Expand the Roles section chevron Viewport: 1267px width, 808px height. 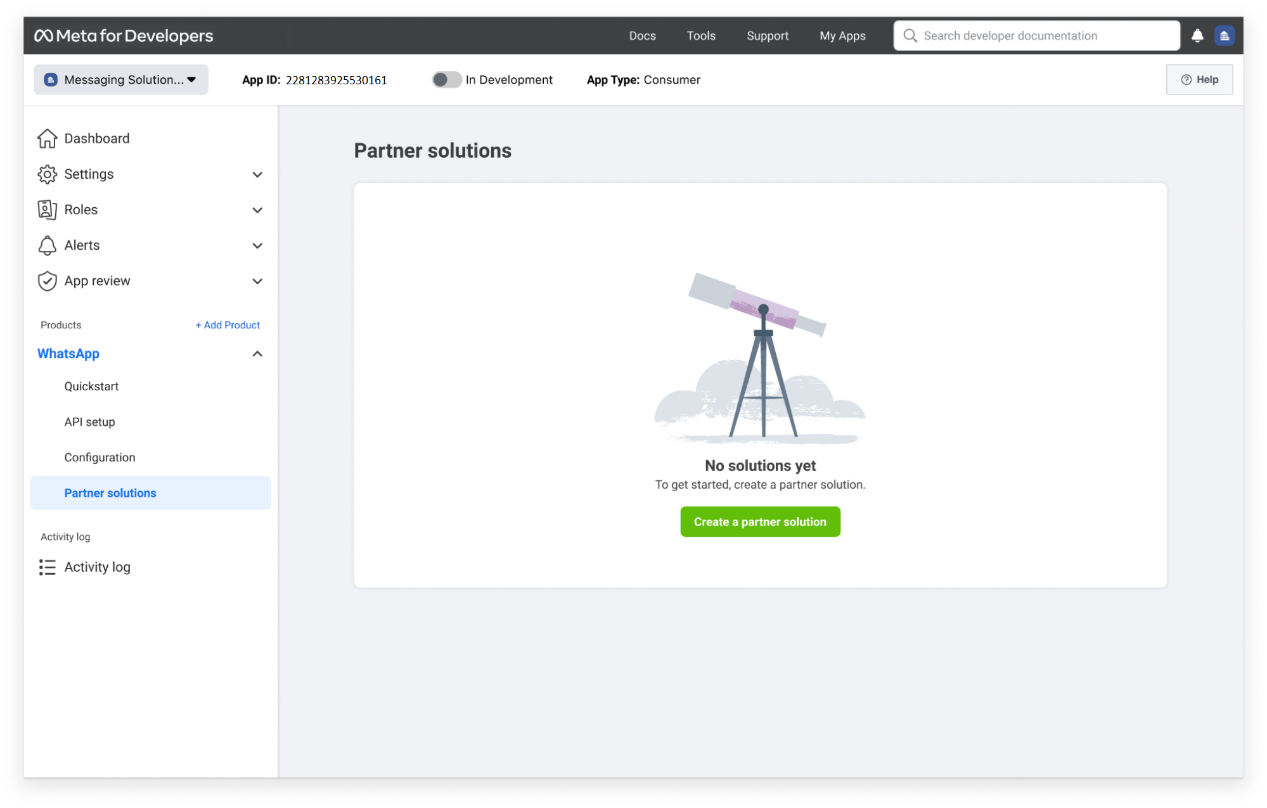coord(257,210)
